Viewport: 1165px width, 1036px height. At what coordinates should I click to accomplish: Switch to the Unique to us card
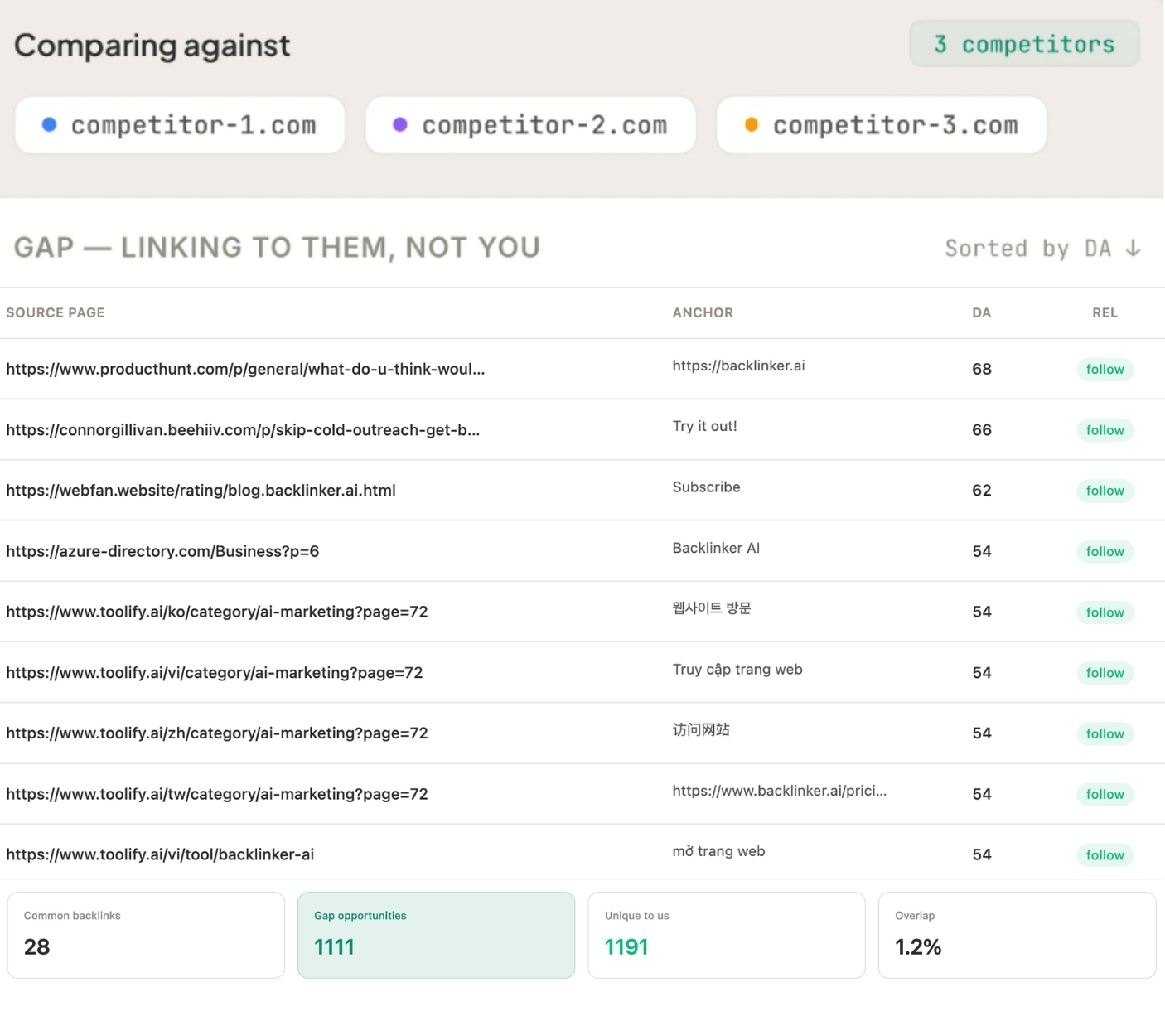tap(727, 935)
